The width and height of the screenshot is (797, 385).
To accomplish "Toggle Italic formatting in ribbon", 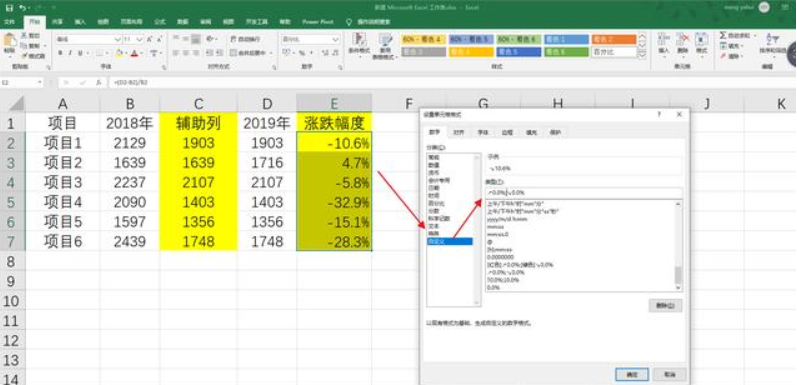I will point(70,53).
